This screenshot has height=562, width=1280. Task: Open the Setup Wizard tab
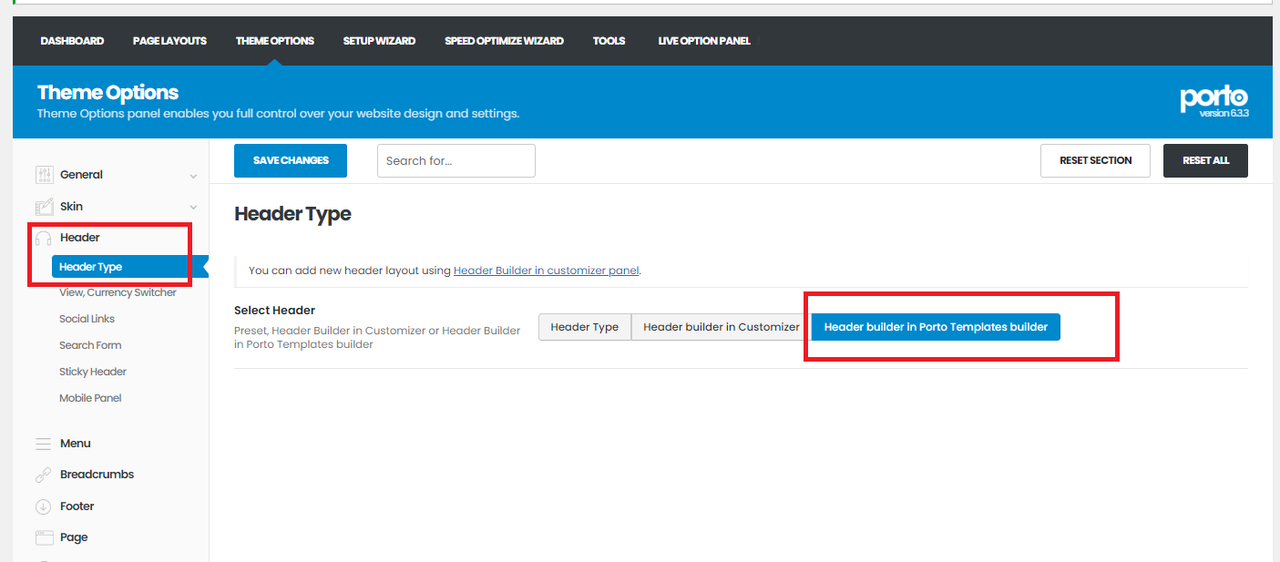(379, 41)
